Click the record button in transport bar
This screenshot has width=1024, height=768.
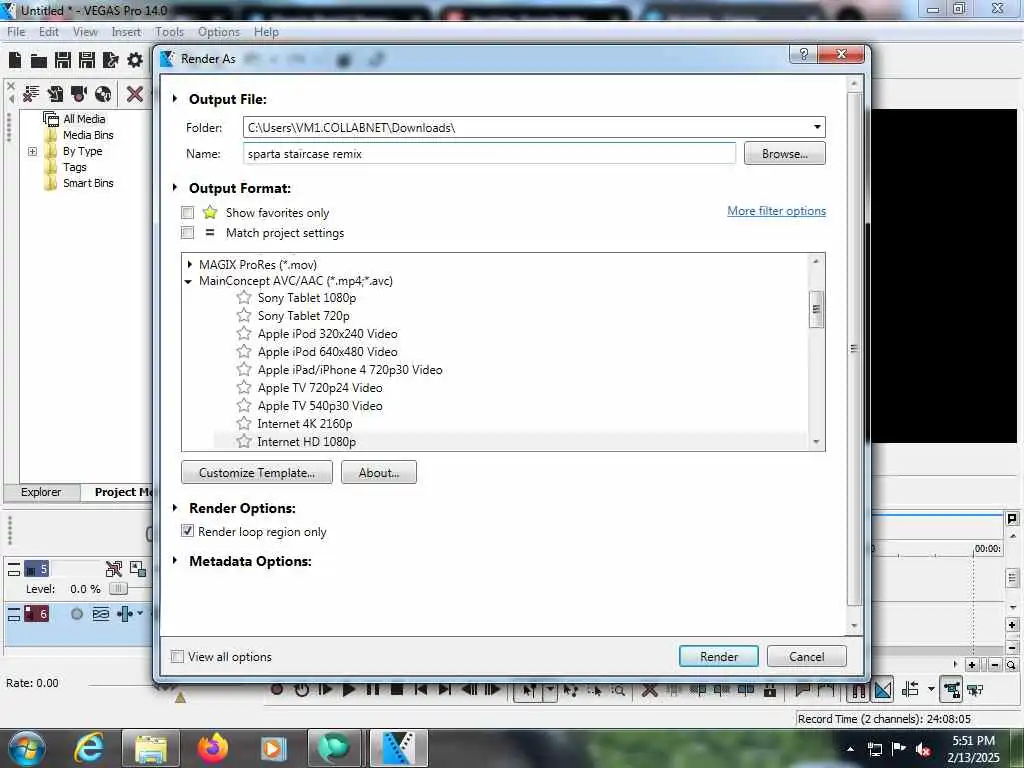[277, 689]
